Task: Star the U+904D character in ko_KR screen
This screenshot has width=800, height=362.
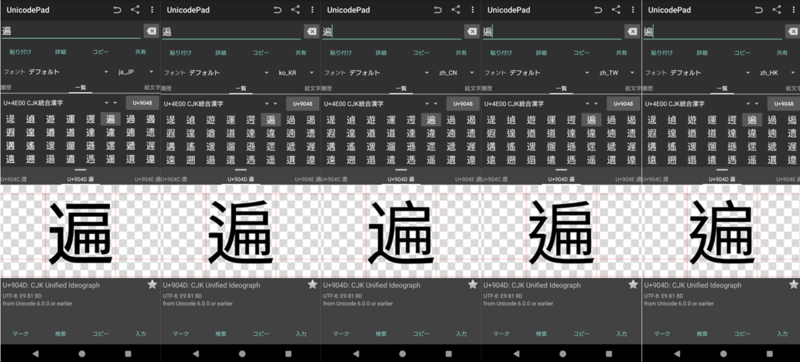Action: pos(312,285)
